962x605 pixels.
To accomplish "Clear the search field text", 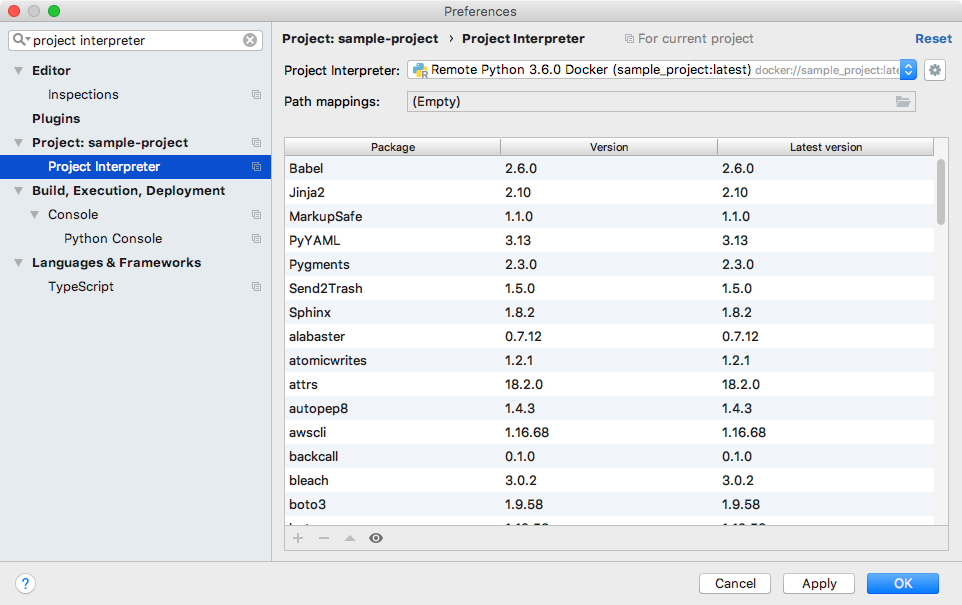I will 250,40.
